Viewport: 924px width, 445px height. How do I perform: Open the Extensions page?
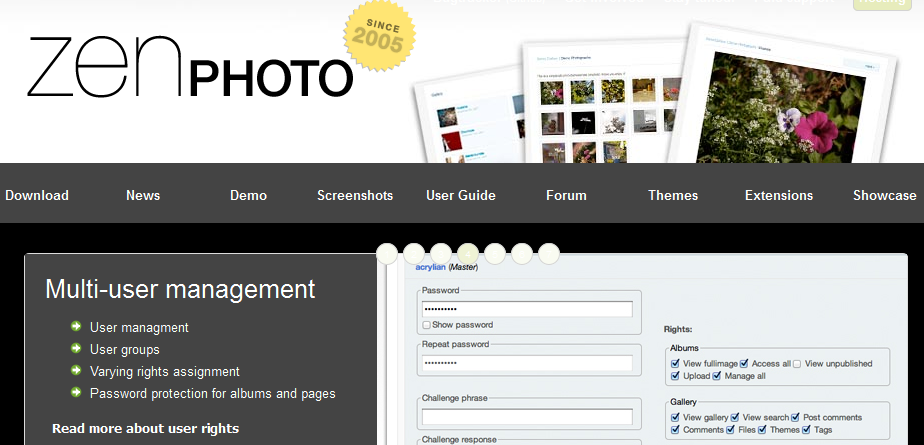pyautogui.click(x=778, y=195)
